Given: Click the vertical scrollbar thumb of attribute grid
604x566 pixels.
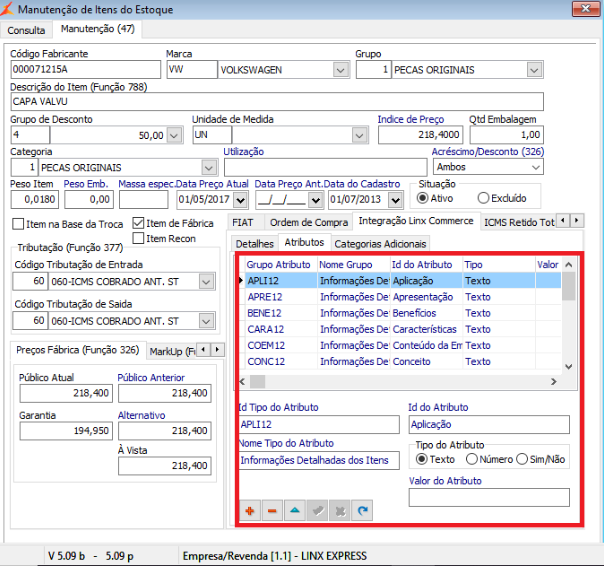Looking at the screenshot, I should pos(569,286).
